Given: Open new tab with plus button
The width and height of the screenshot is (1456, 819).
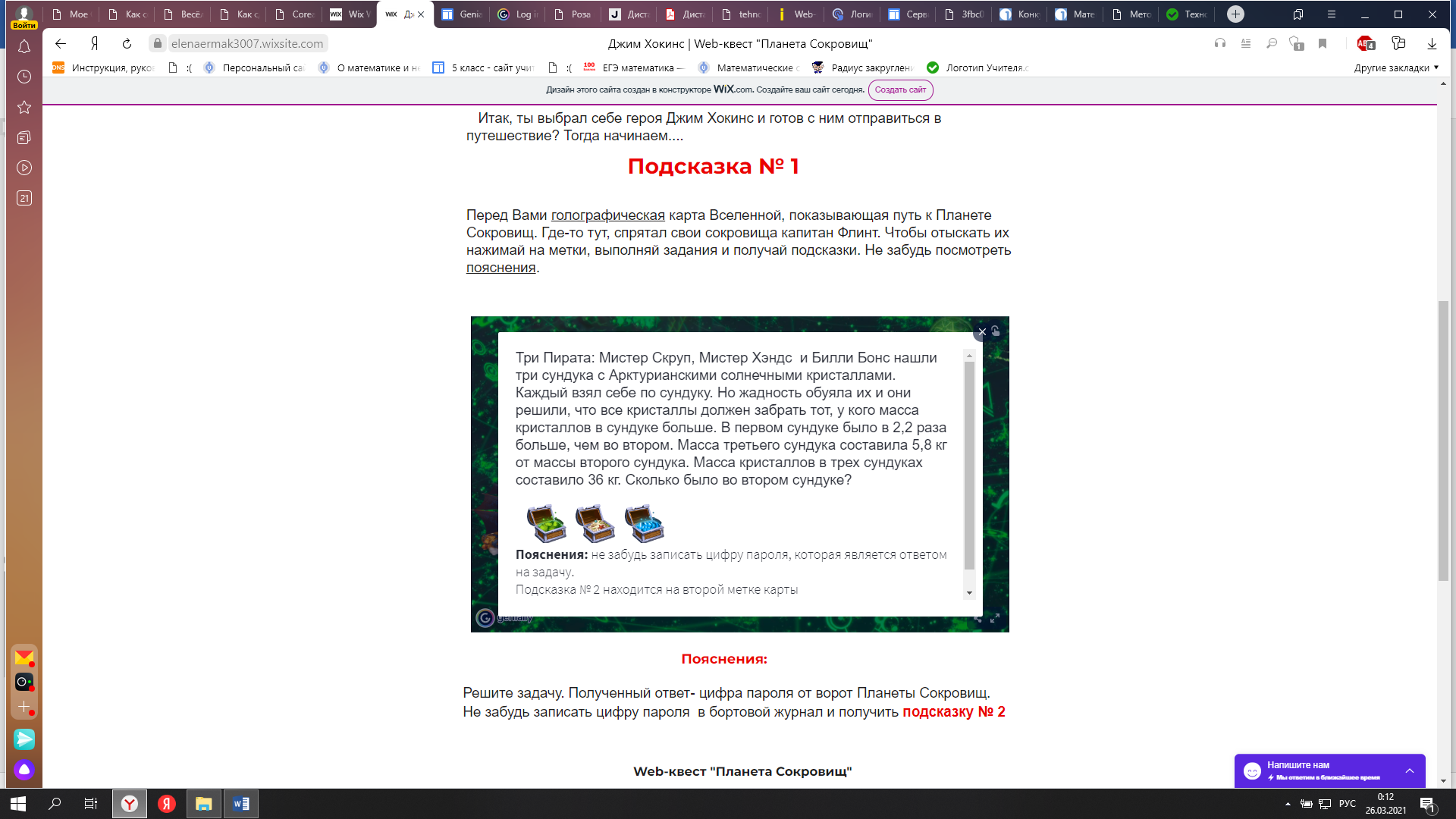Looking at the screenshot, I should [x=1235, y=14].
